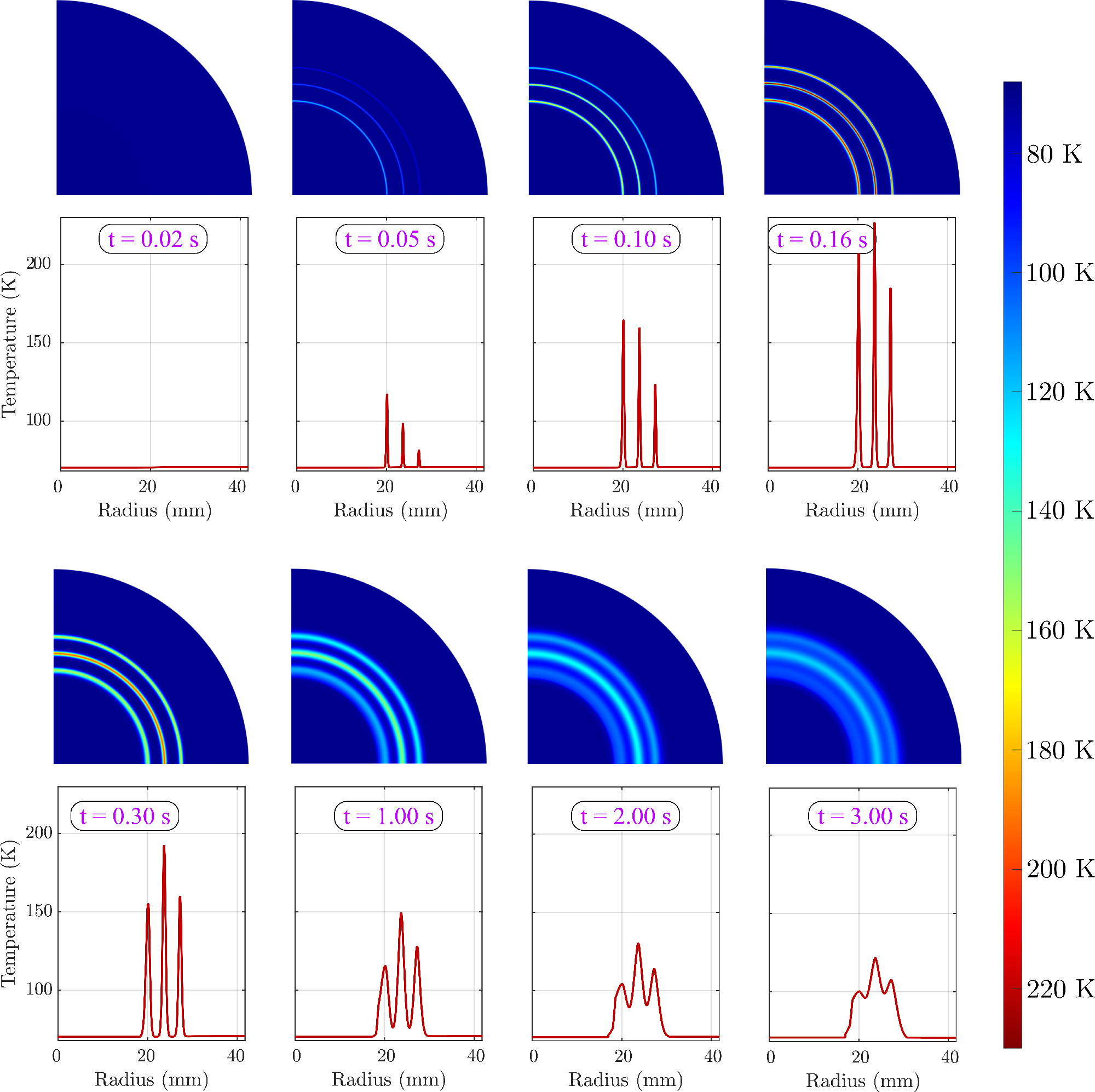This screenshot has width=1095, height=1092.
Task: Select the temperature map above t = 0.10 s
Action: coord(626,97)
